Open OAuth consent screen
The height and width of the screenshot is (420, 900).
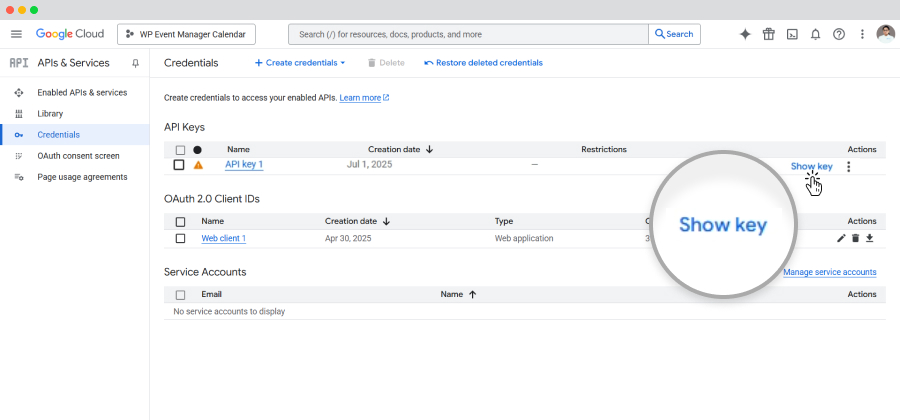pos(78,156)
